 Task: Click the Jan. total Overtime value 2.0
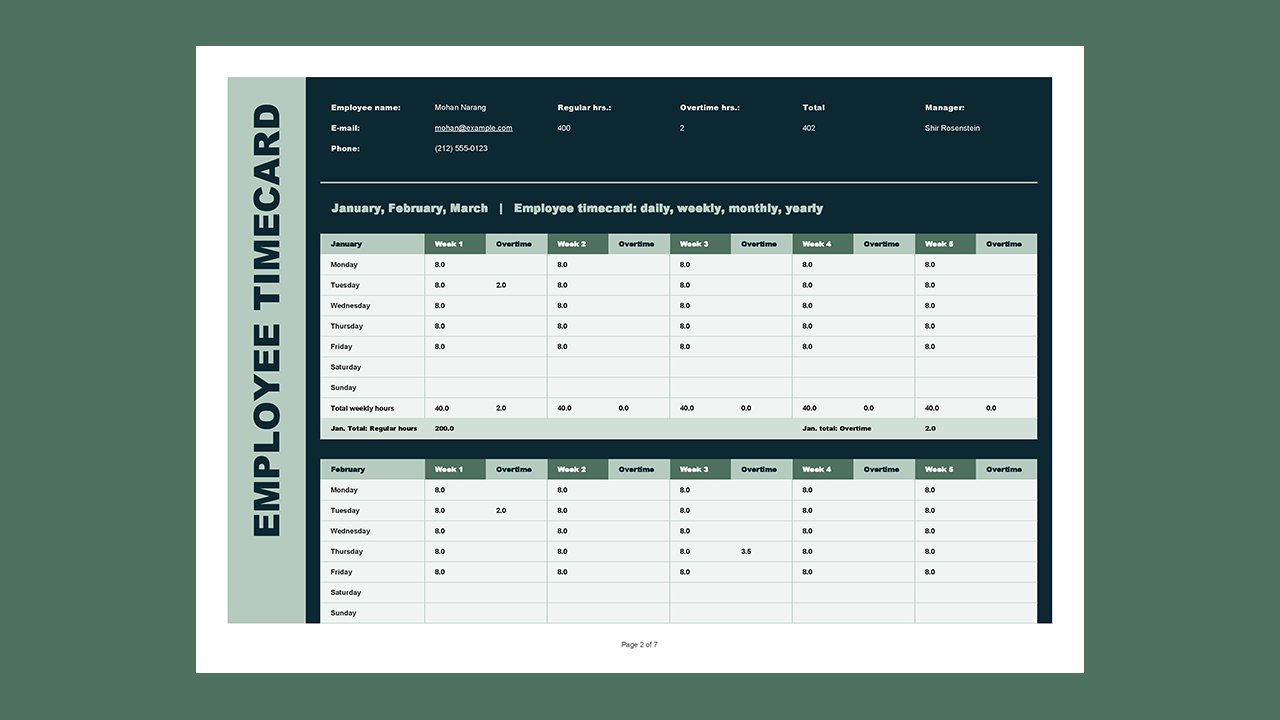tap(930, 427)
